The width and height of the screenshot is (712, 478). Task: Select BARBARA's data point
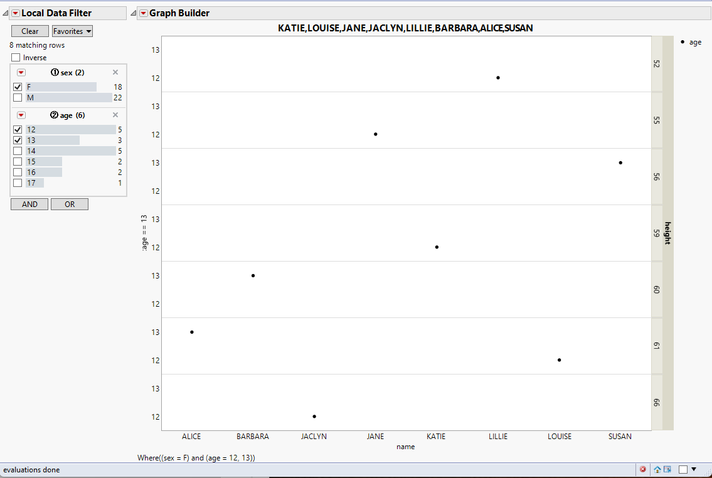[253, 276]
